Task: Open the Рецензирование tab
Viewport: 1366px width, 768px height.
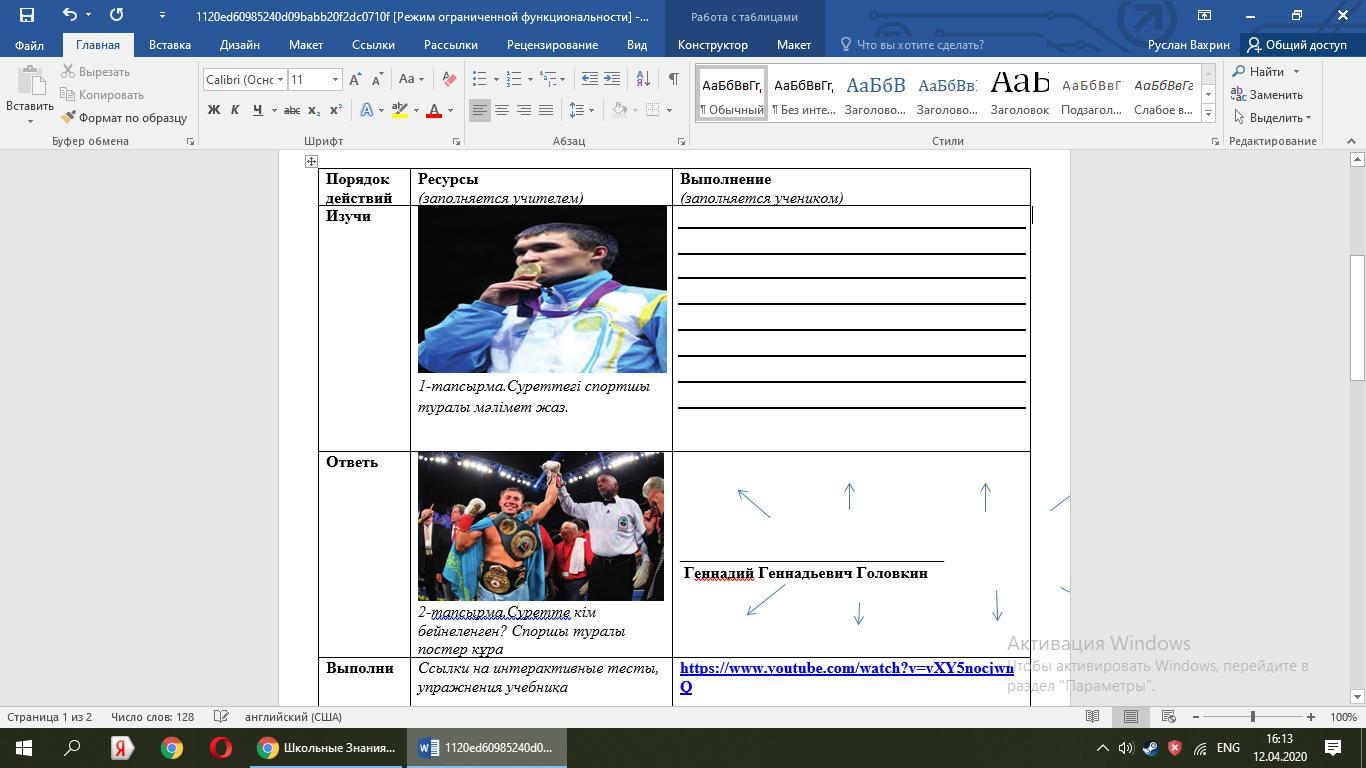Action: pos(552,45)
